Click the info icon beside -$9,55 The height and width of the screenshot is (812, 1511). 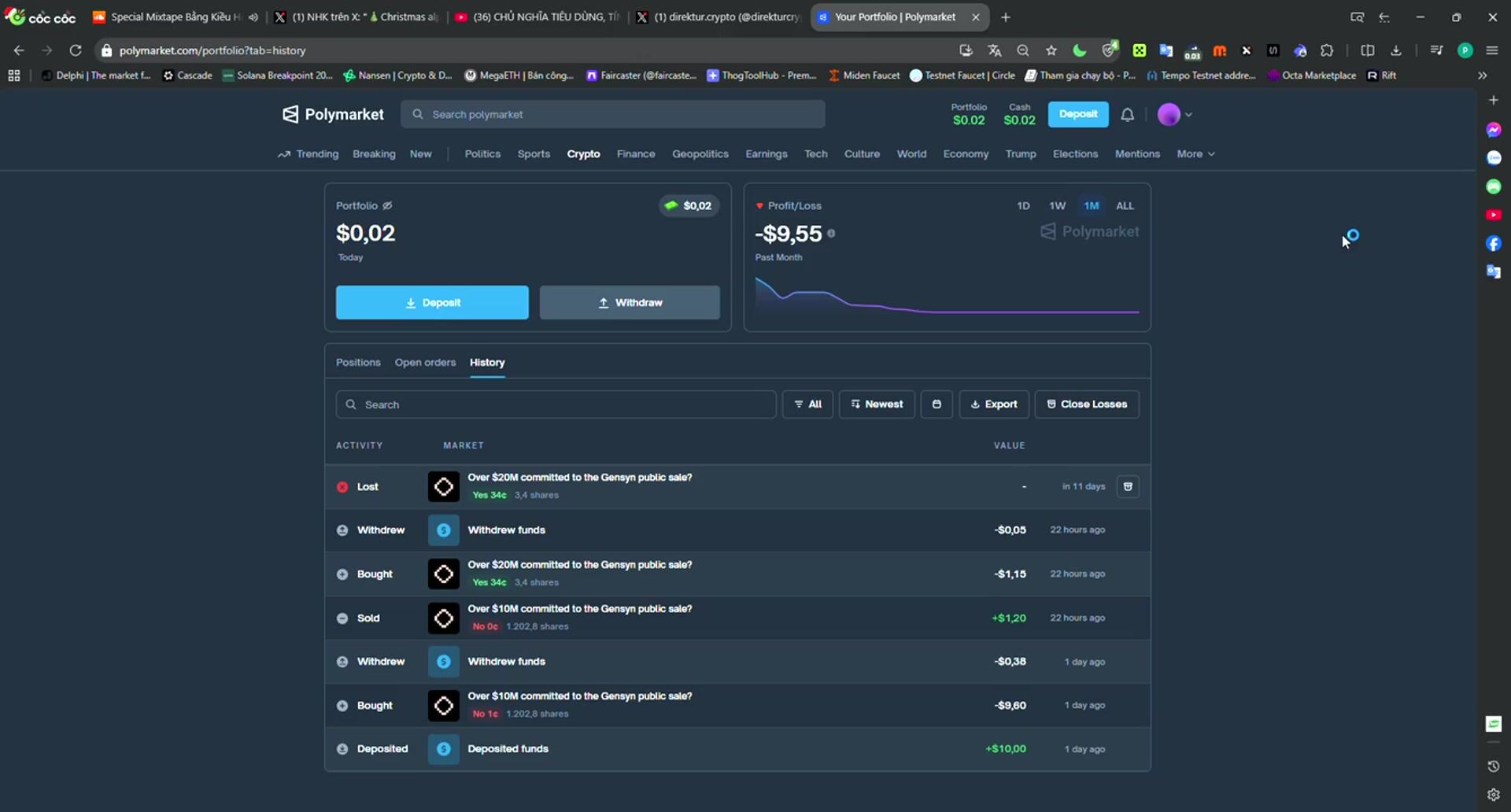tap(831, 234)
